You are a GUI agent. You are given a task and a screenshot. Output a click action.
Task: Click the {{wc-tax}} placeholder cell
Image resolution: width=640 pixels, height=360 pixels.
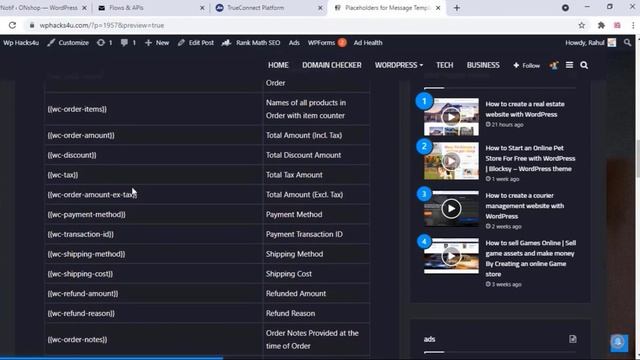click(x=153, y=175)
